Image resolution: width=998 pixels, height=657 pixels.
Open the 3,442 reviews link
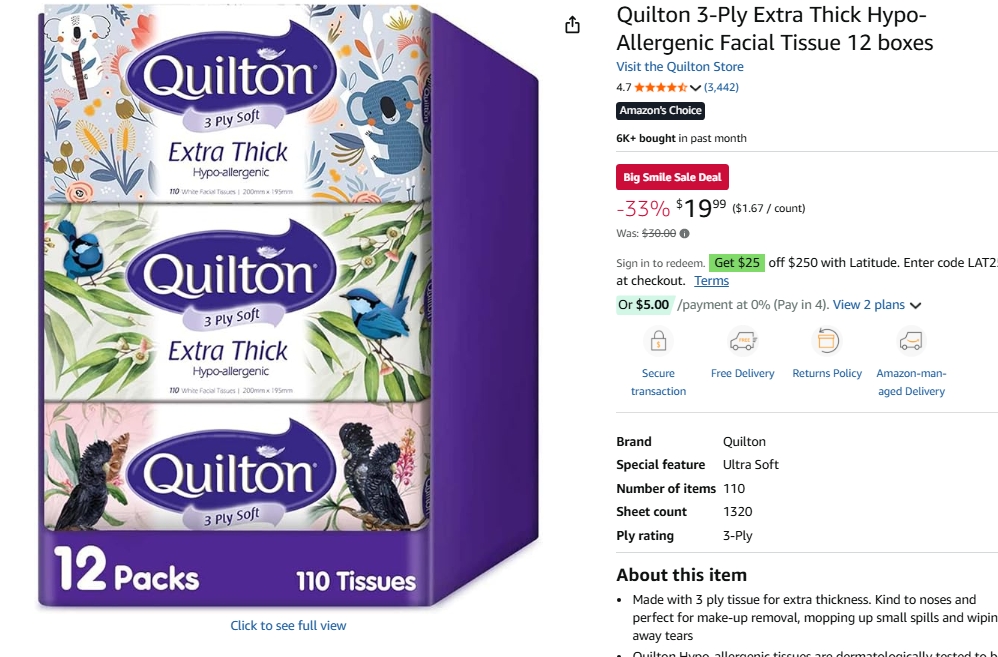[721, 87]
